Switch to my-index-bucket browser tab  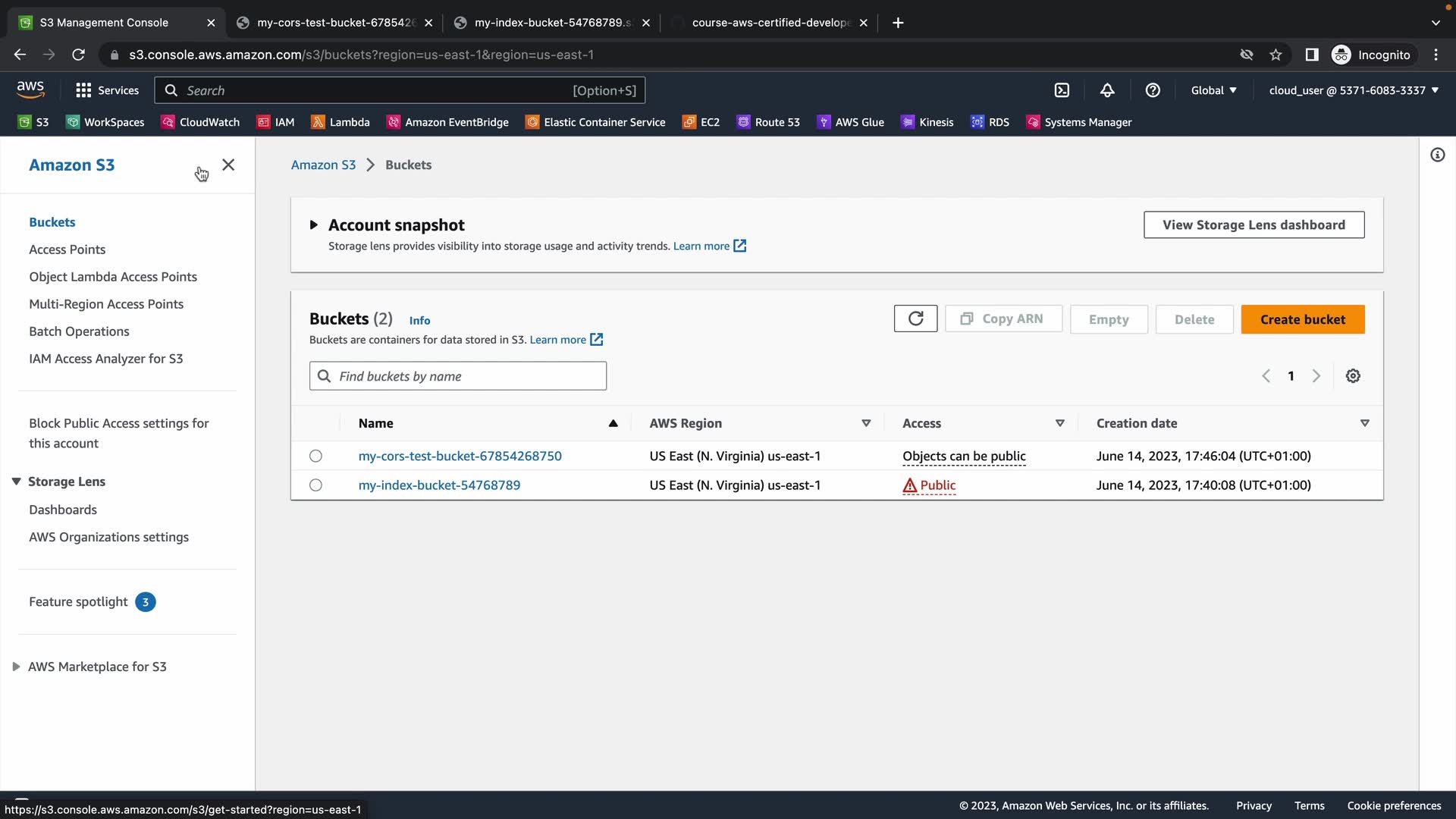[551, 23]
